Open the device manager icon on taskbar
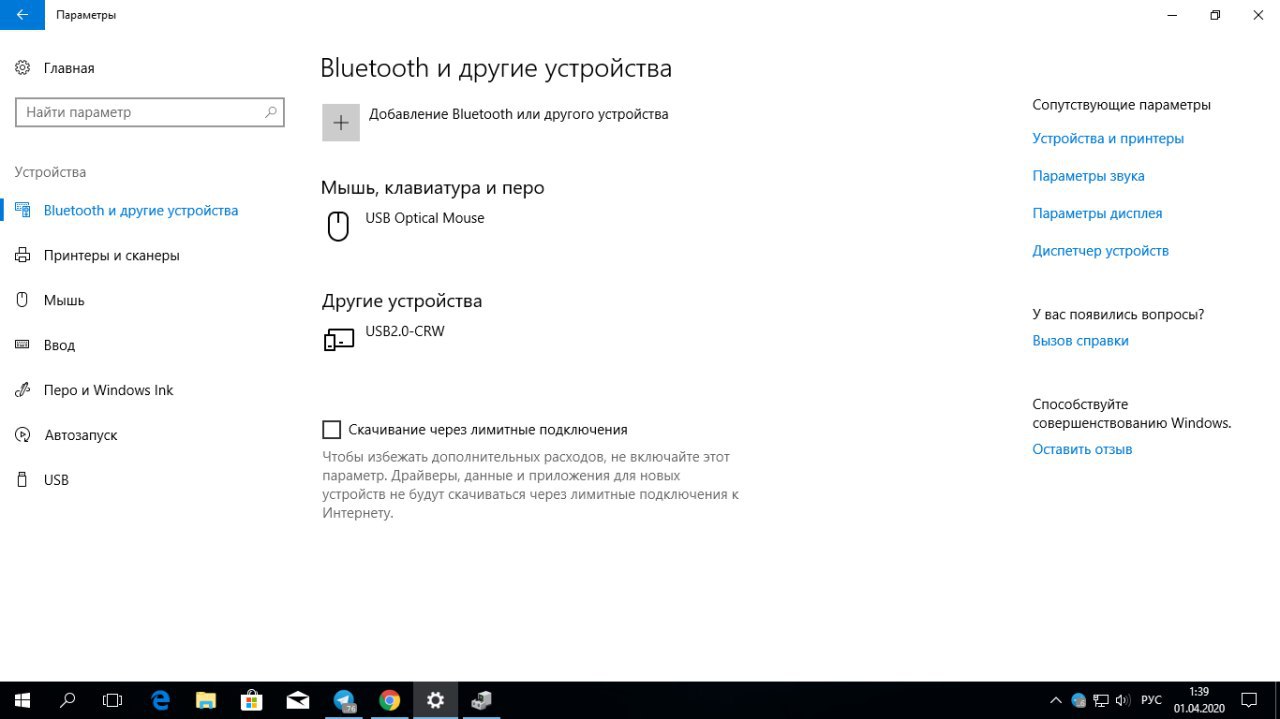 pos(482,700)
